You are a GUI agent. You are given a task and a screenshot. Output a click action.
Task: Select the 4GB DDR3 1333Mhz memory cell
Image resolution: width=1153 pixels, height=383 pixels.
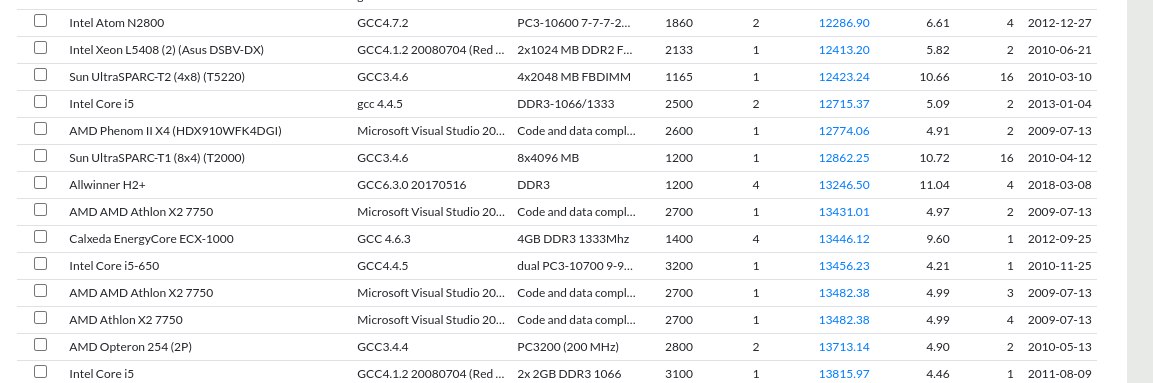pyautogui.click(x=573, y=239)
